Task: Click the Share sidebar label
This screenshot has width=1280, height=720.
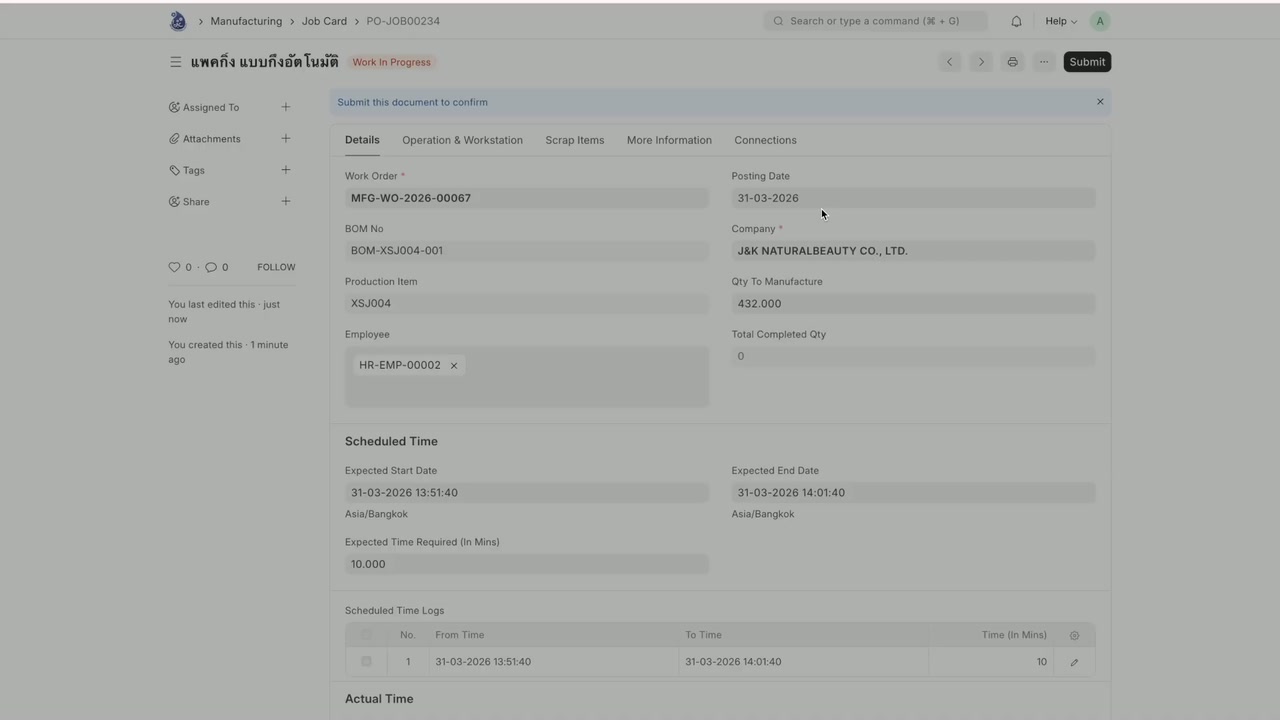Action: (196, 202)
